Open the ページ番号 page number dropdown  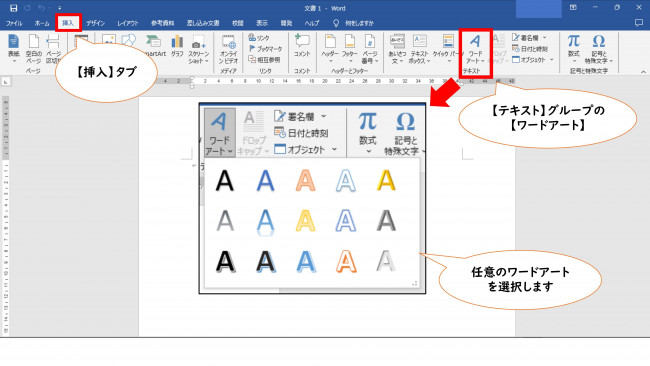tap(370, 49)
